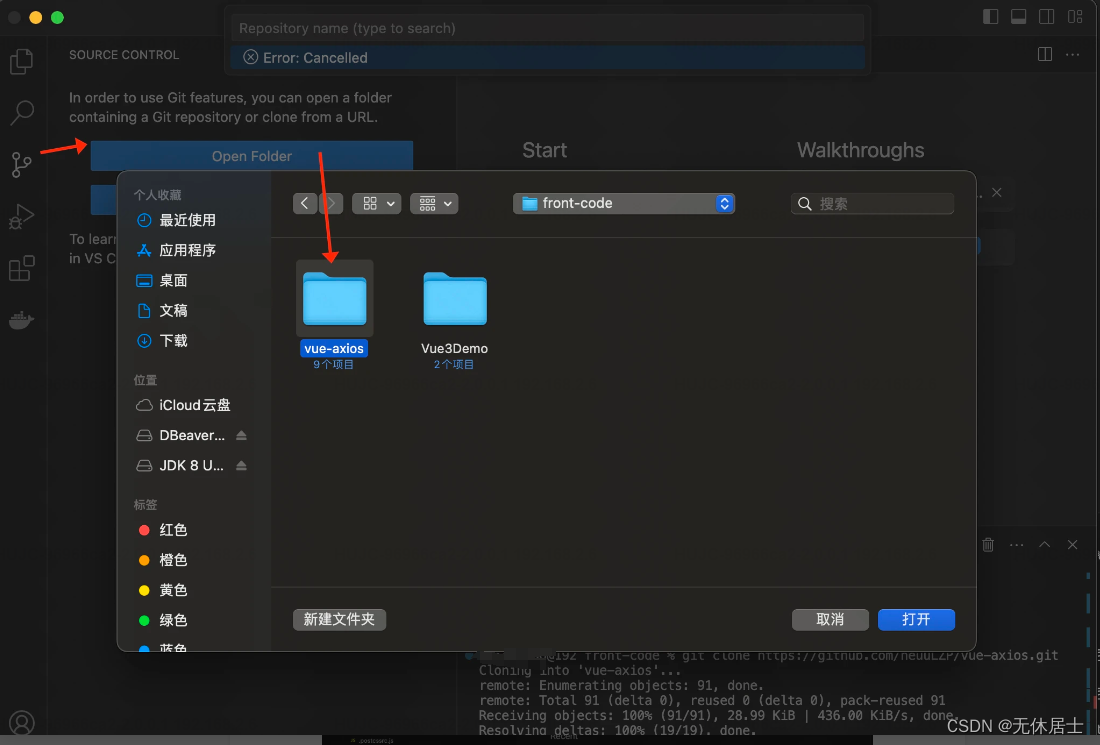Image resolution: width=1100 pixels, height=745 pixels.
Task: Open the grouping options dropdown
Action: 434,203
